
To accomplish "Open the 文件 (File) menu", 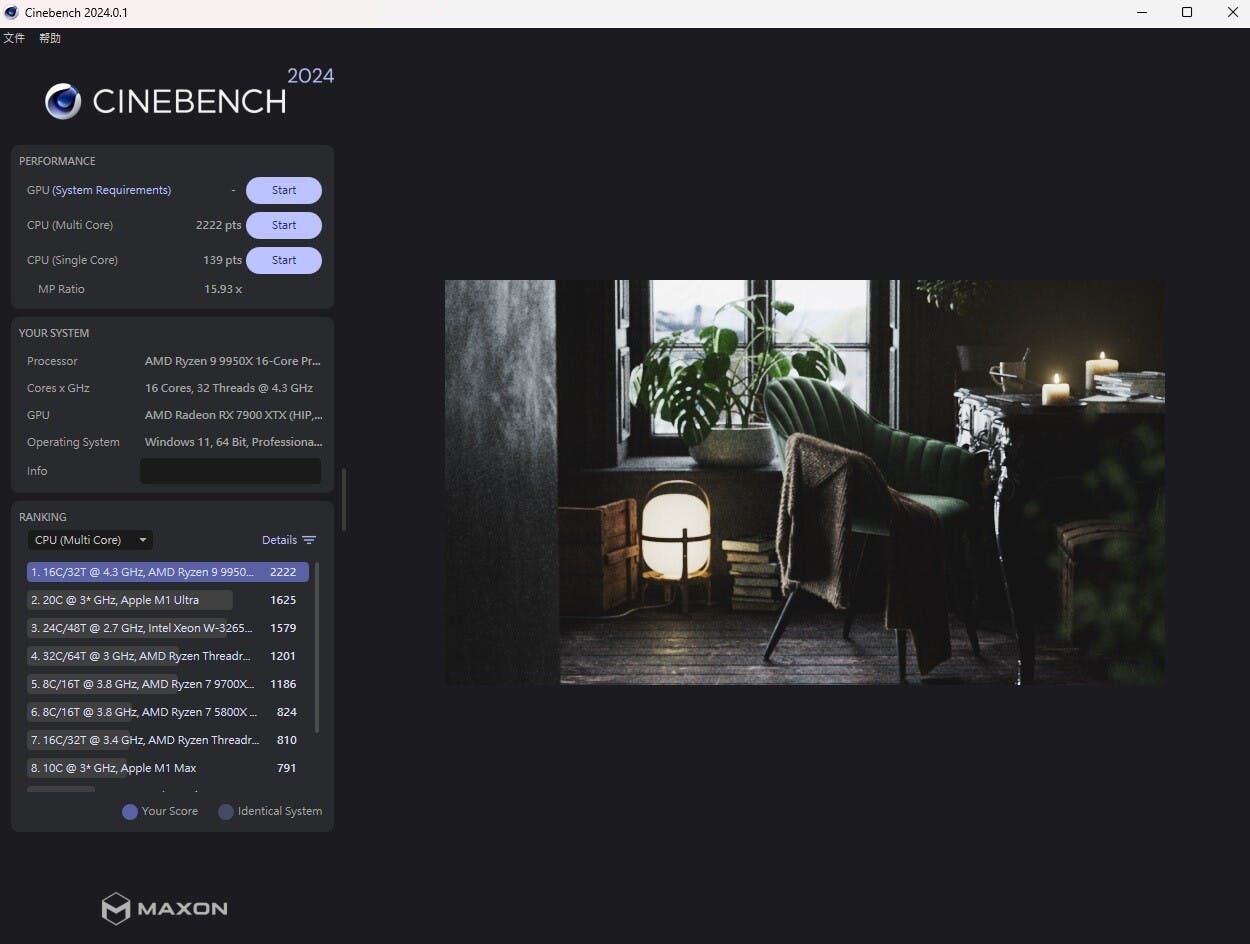I will click(14, 38).
